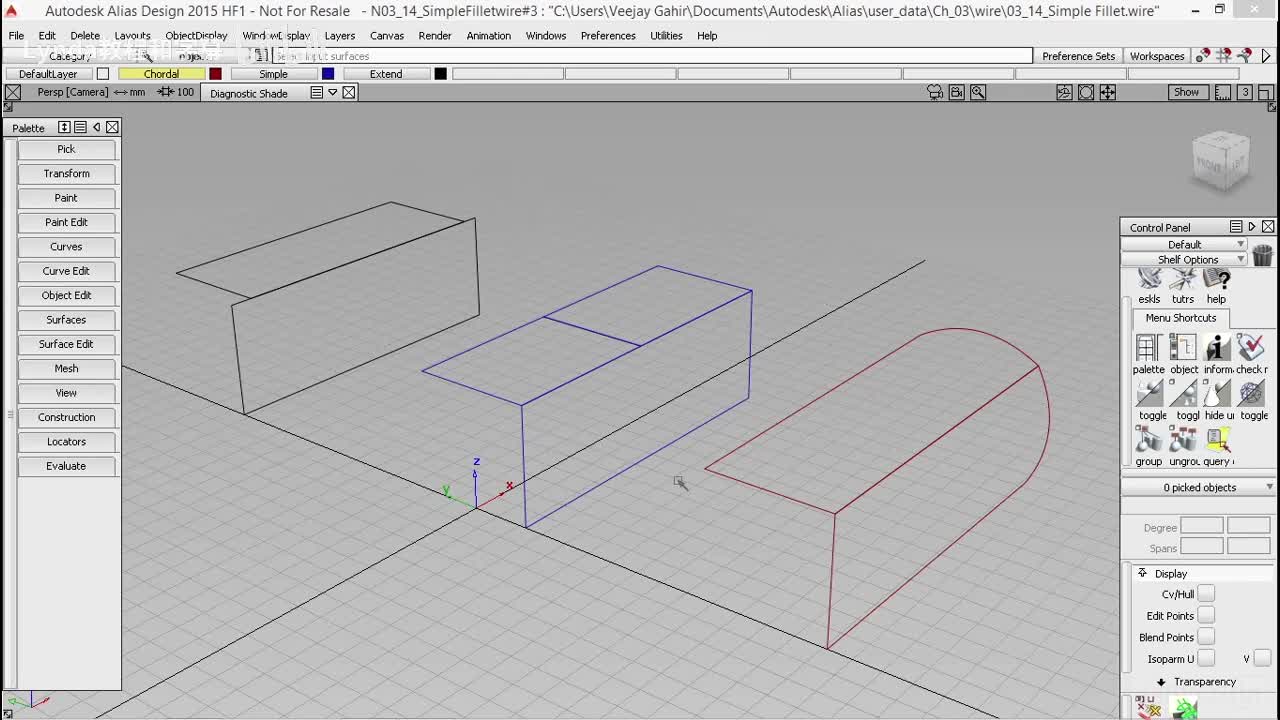Open the object lister shelf icon

pos(1183,348)
